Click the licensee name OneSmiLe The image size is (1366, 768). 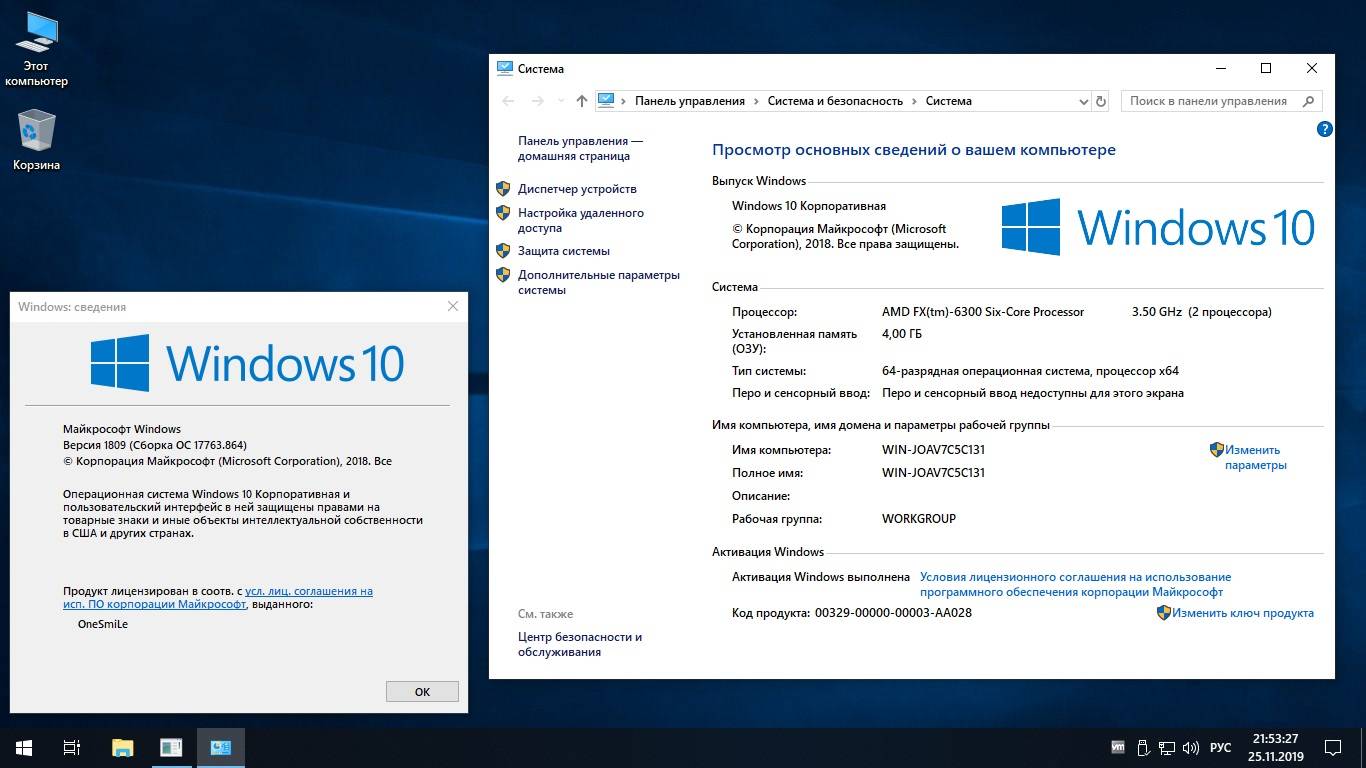103,624
